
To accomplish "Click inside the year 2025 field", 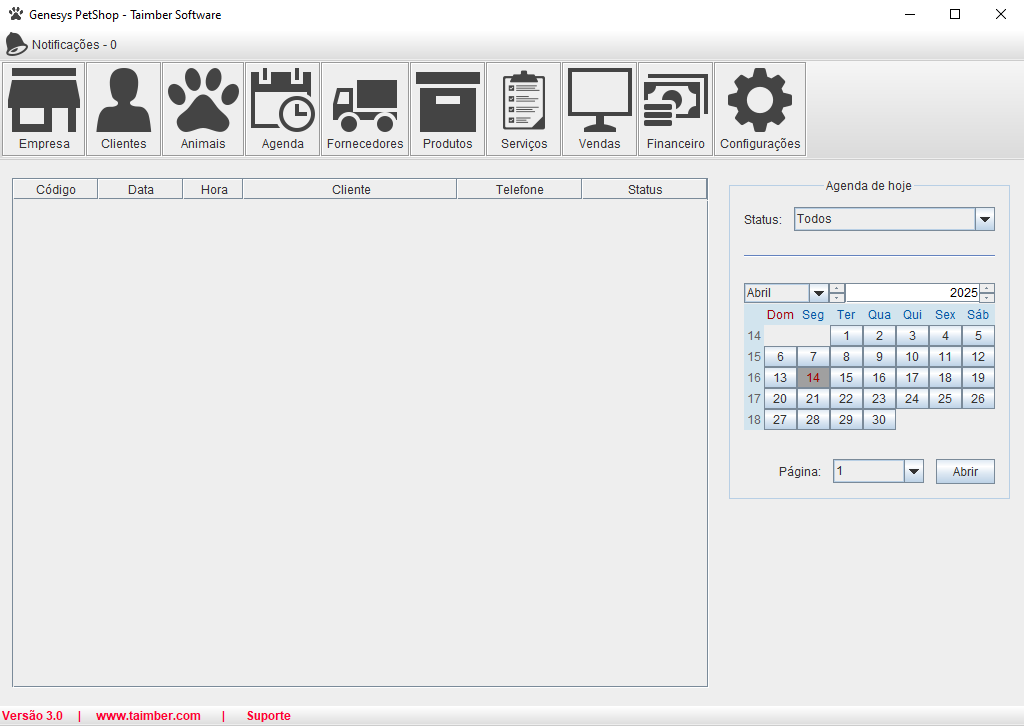I will click(910, 293).
